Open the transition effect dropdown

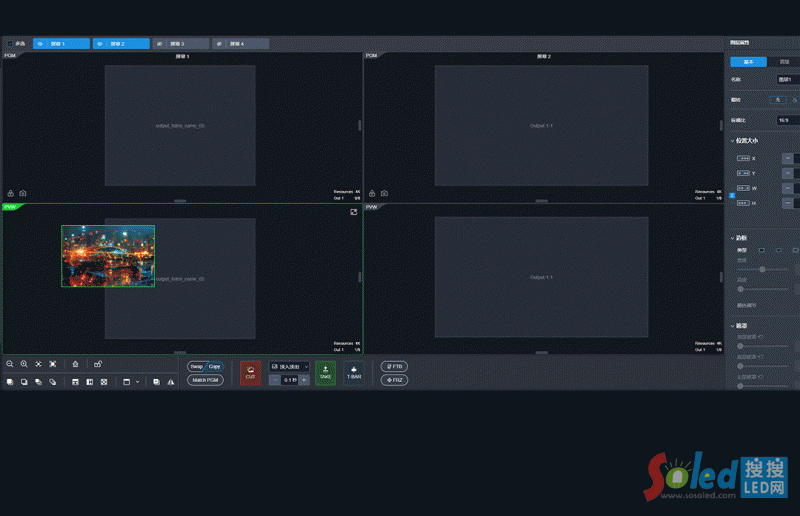(289, 367)
